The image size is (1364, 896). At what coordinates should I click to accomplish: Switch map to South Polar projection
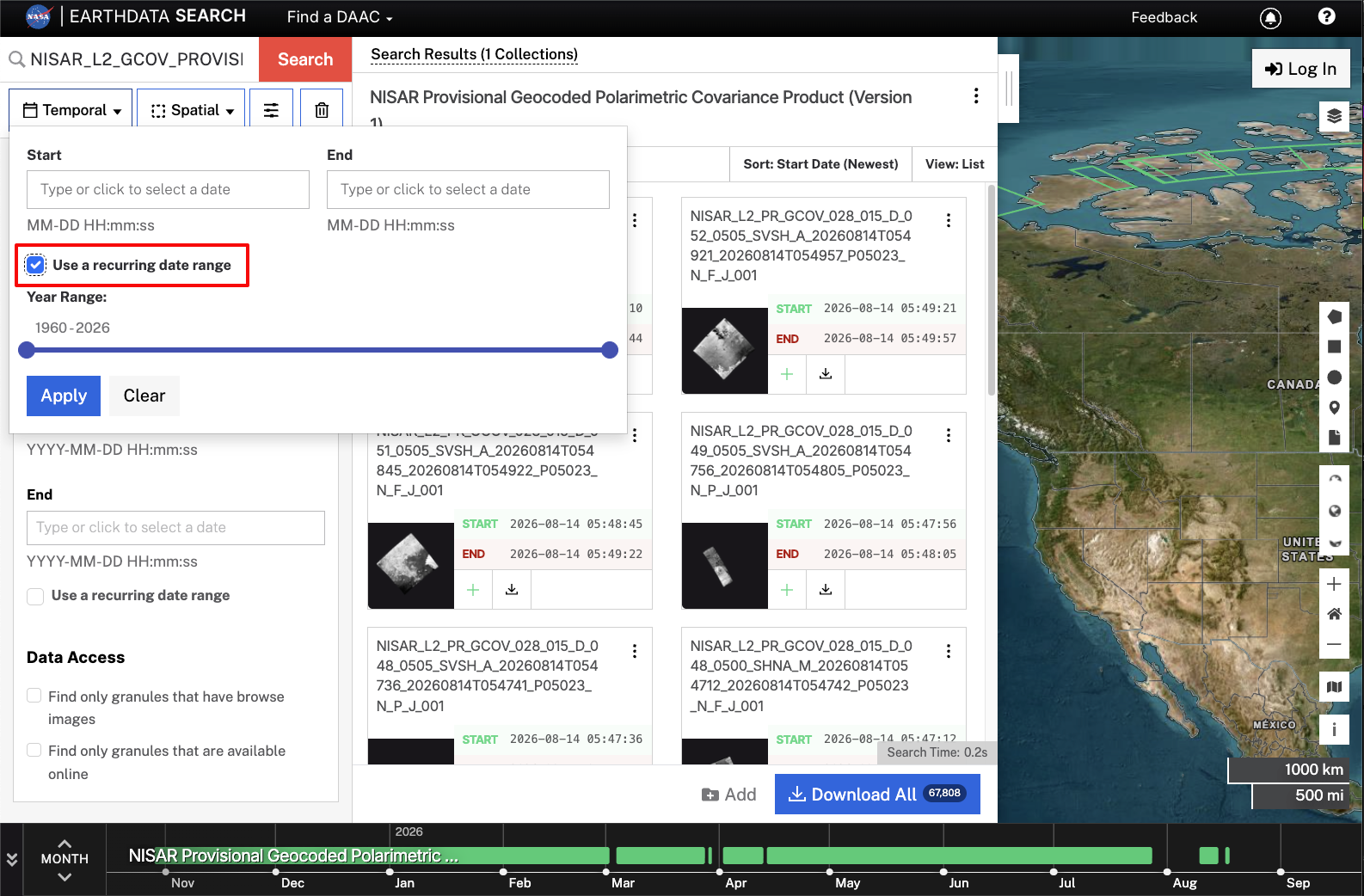[x=1334, y=542]
